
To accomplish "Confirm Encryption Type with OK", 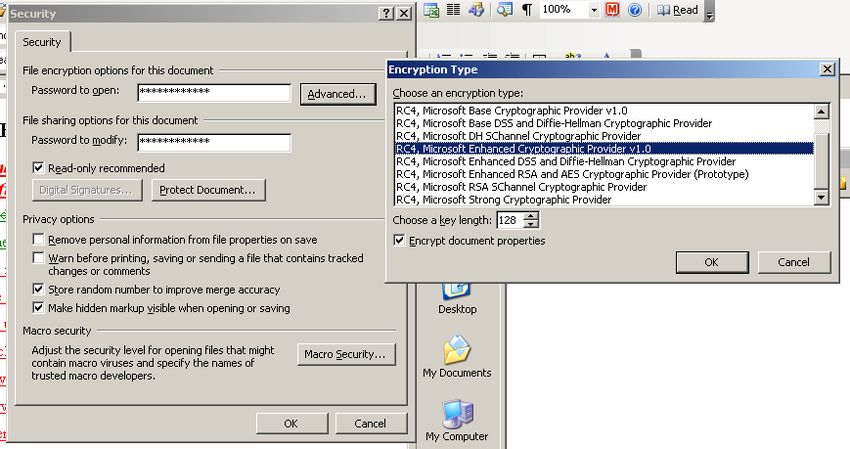I will [712, 262].
